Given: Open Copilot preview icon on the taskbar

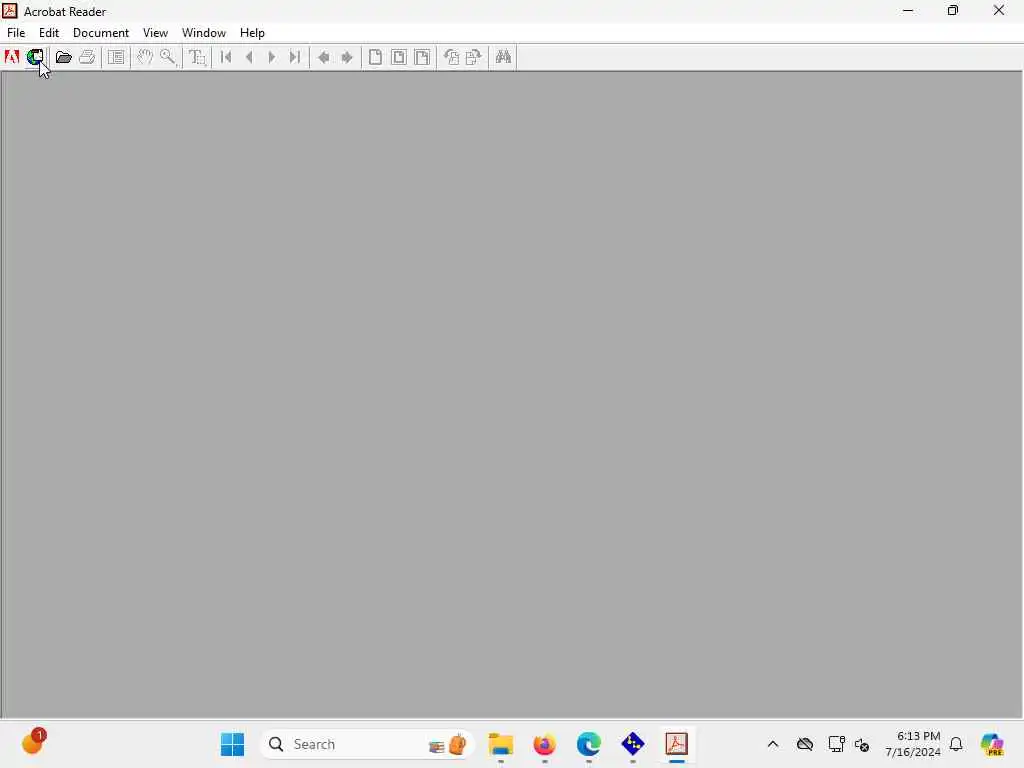Looking at the screenshot, I should pos(992,744).
